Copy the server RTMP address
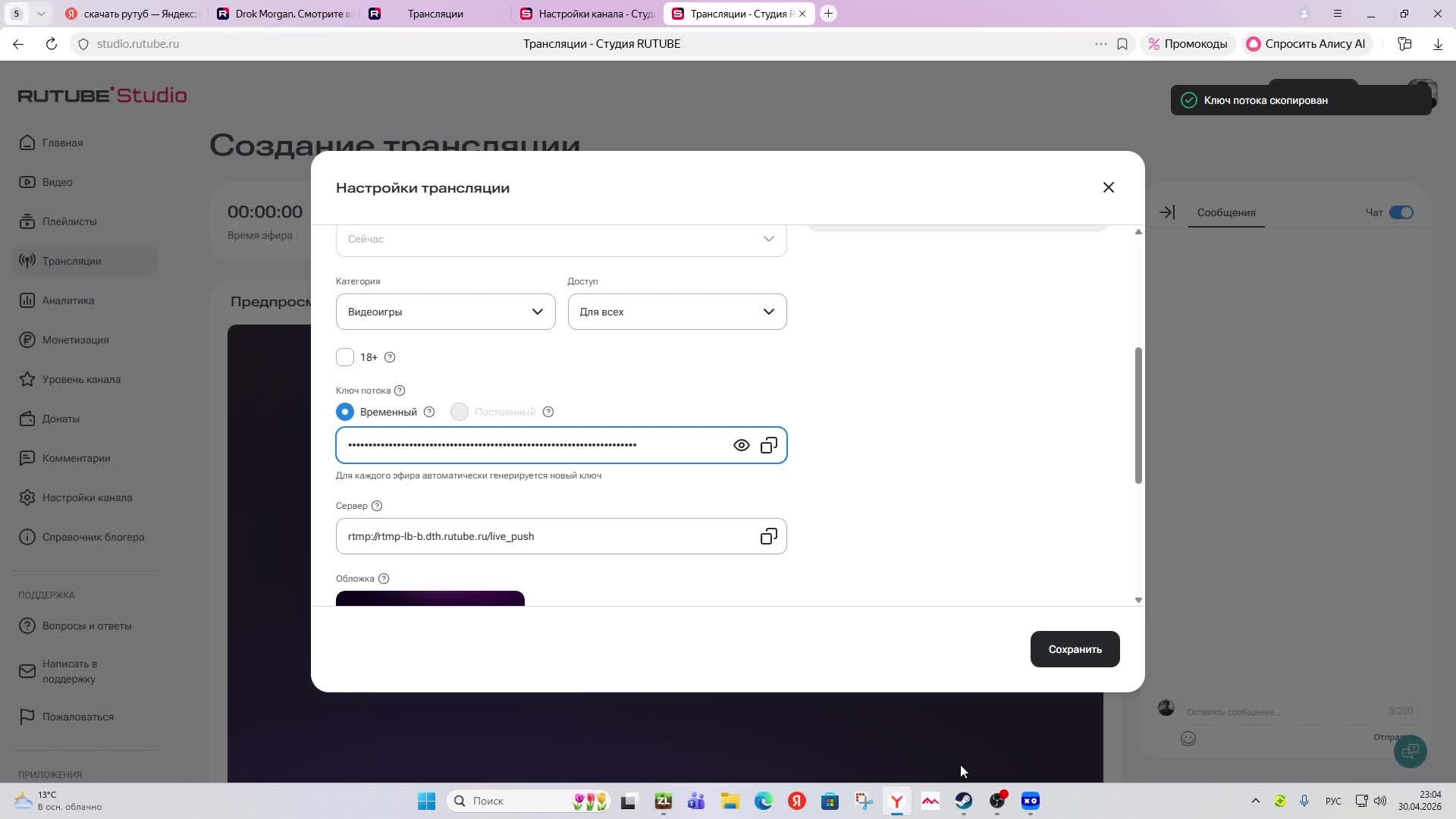 (x=768, y=536)
